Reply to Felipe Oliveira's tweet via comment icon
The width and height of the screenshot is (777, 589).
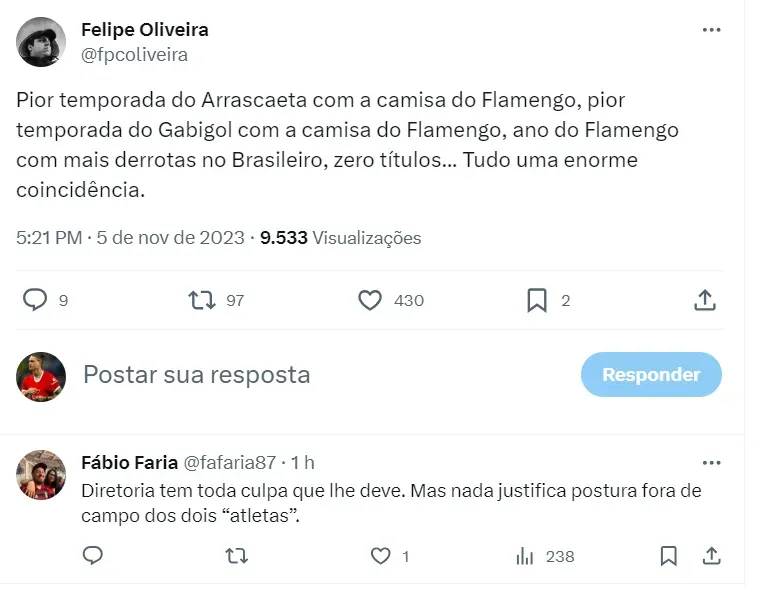35,300
